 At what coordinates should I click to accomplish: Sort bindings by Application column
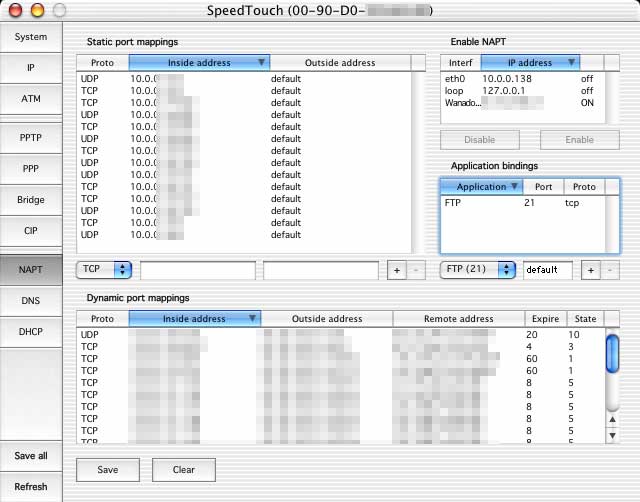point(482,187)
